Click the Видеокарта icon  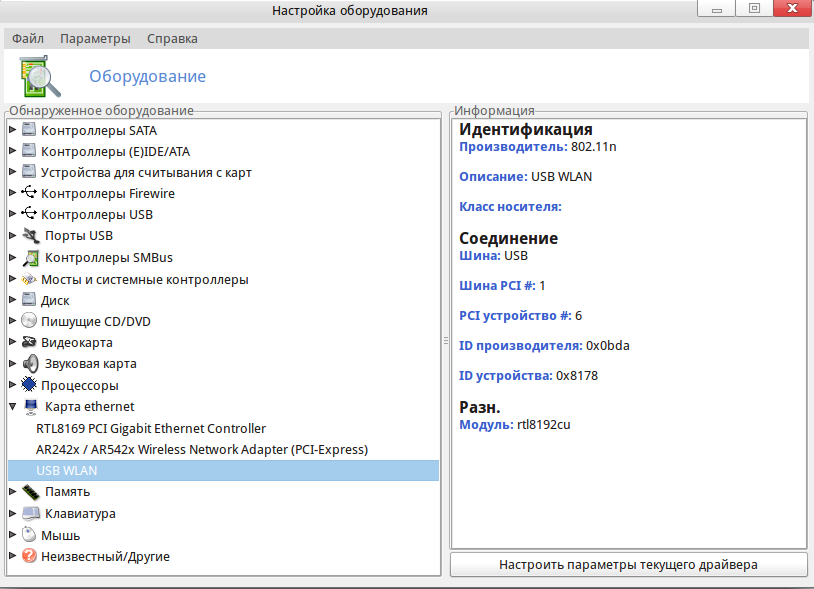tap(29, 342)
